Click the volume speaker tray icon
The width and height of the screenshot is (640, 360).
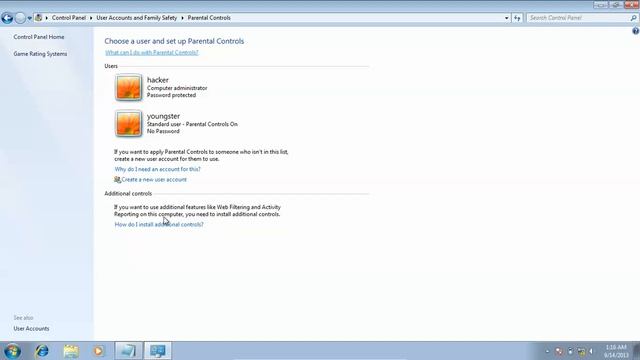591,351
